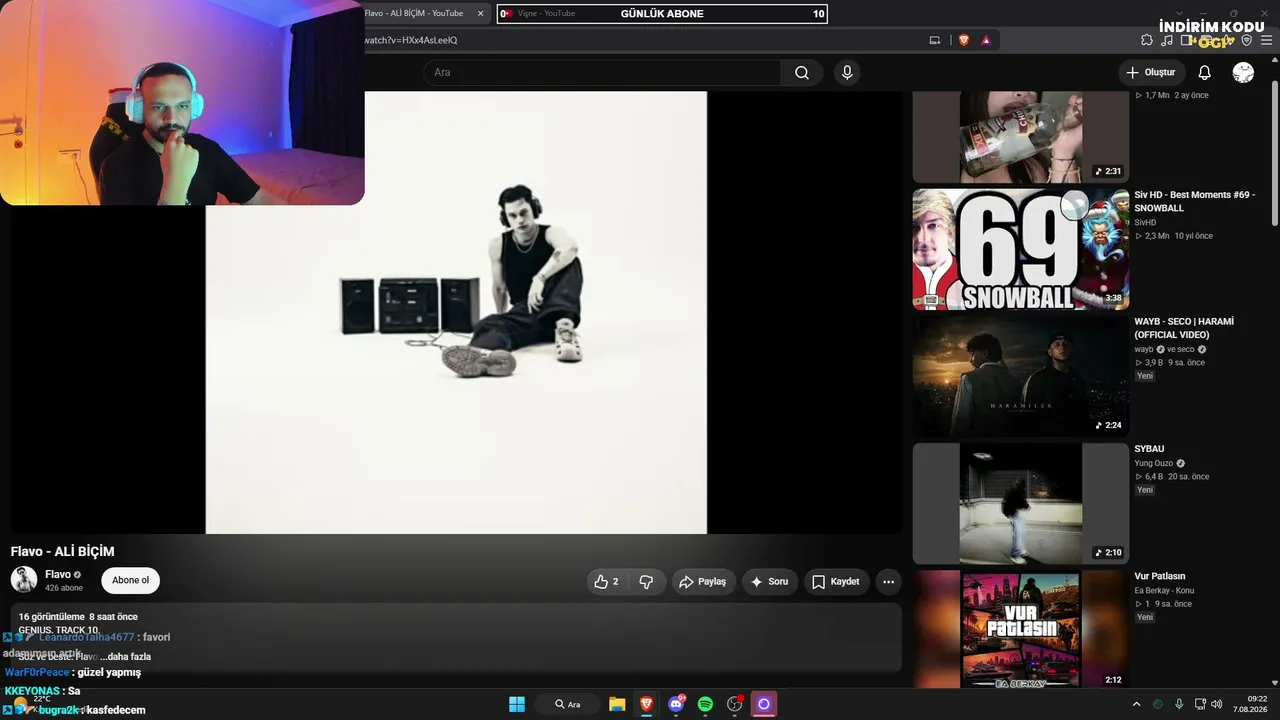Open the system tray volume icon
Image resolution: width=1280 pixels, height=720 pixels.
point(1216,704)
